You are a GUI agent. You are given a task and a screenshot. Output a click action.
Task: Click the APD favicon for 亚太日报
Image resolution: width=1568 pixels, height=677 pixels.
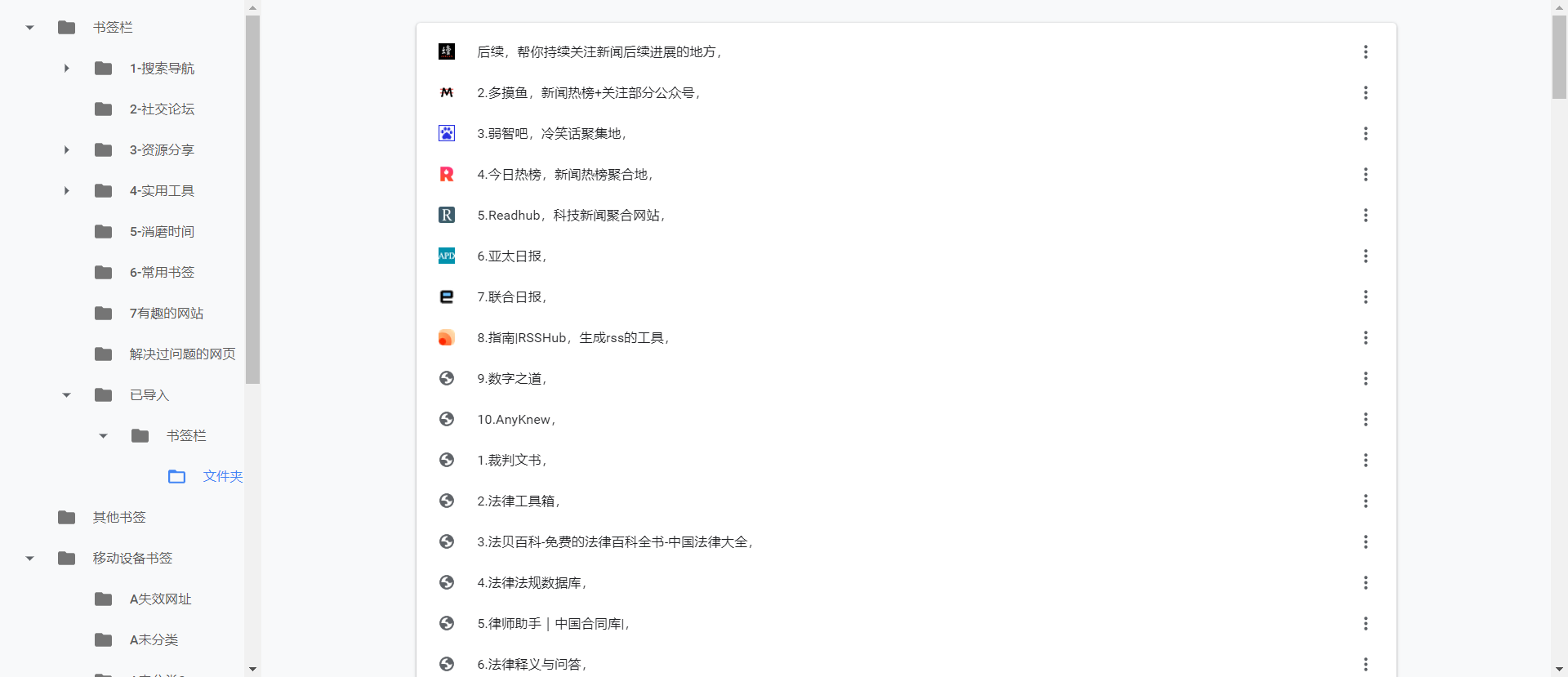tap(447, 256)
